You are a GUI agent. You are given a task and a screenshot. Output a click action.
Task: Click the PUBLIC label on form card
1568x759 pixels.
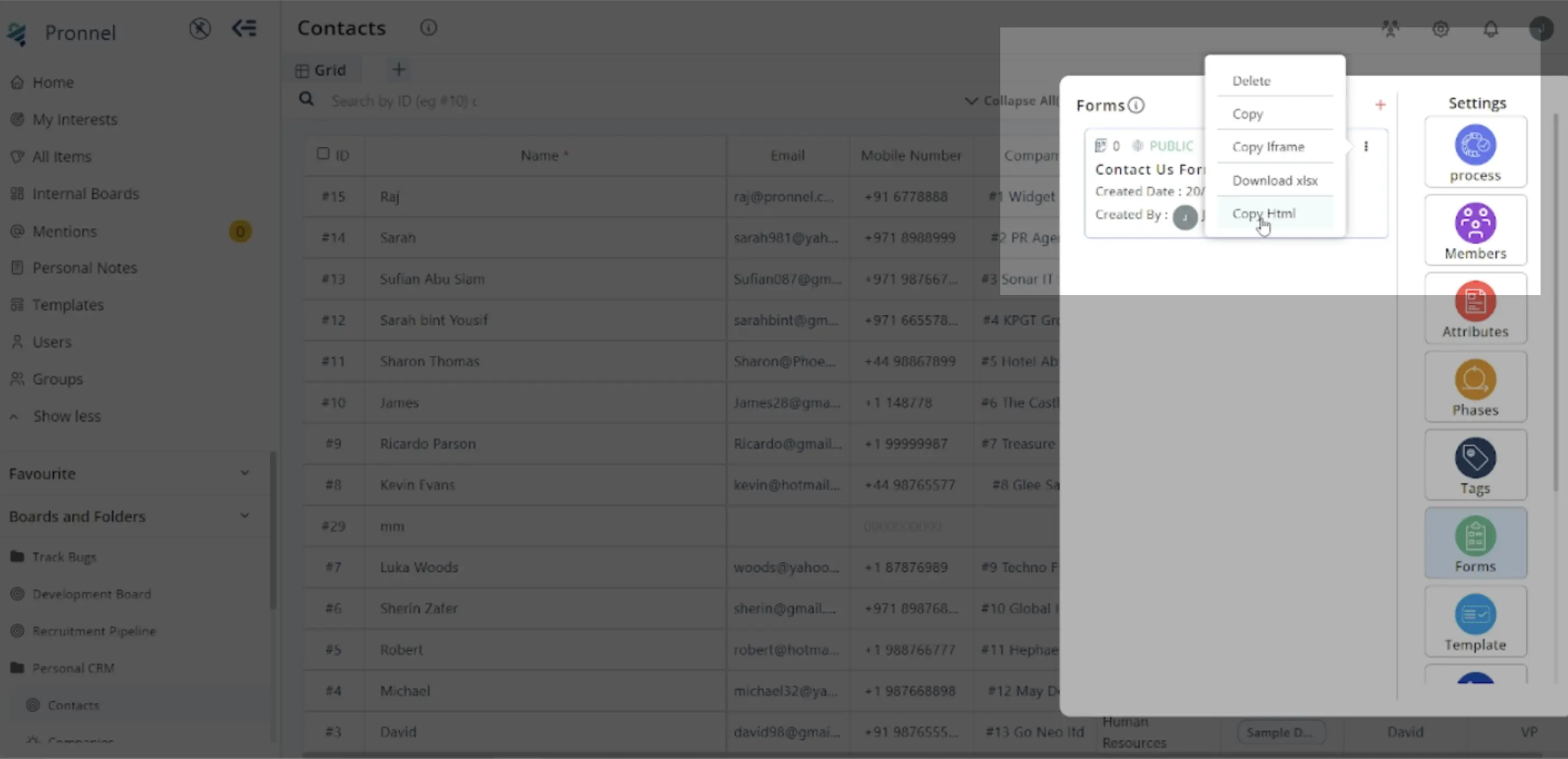(x=1171, y=146)
